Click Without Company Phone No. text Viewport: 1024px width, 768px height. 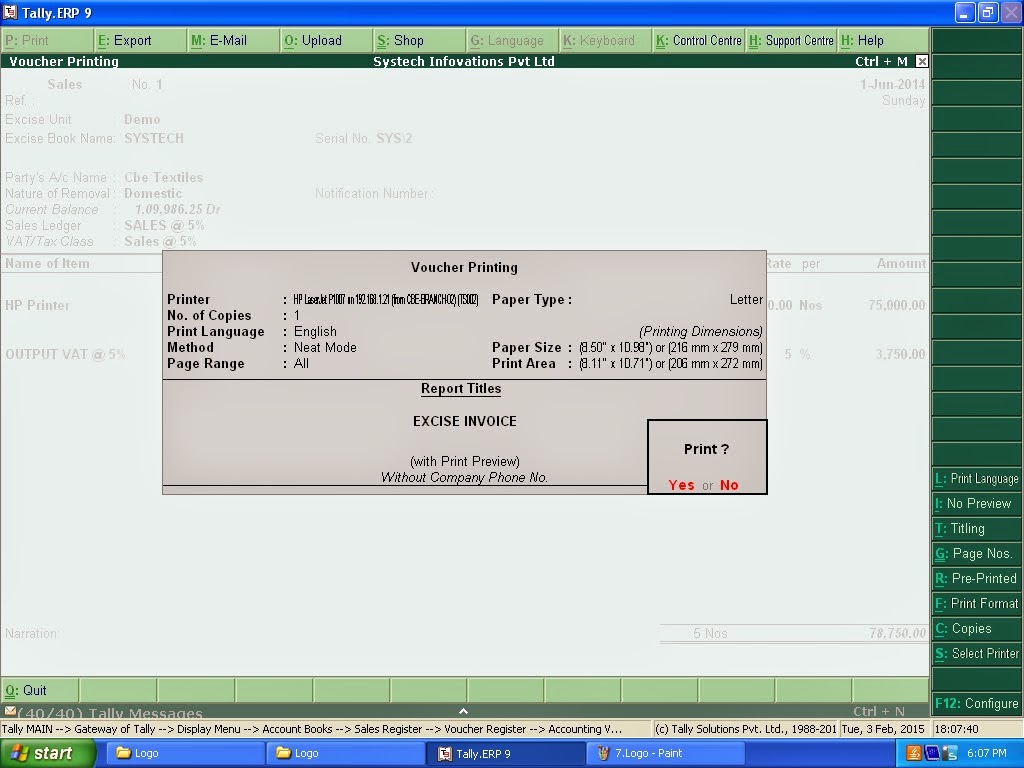click(464, 477)
